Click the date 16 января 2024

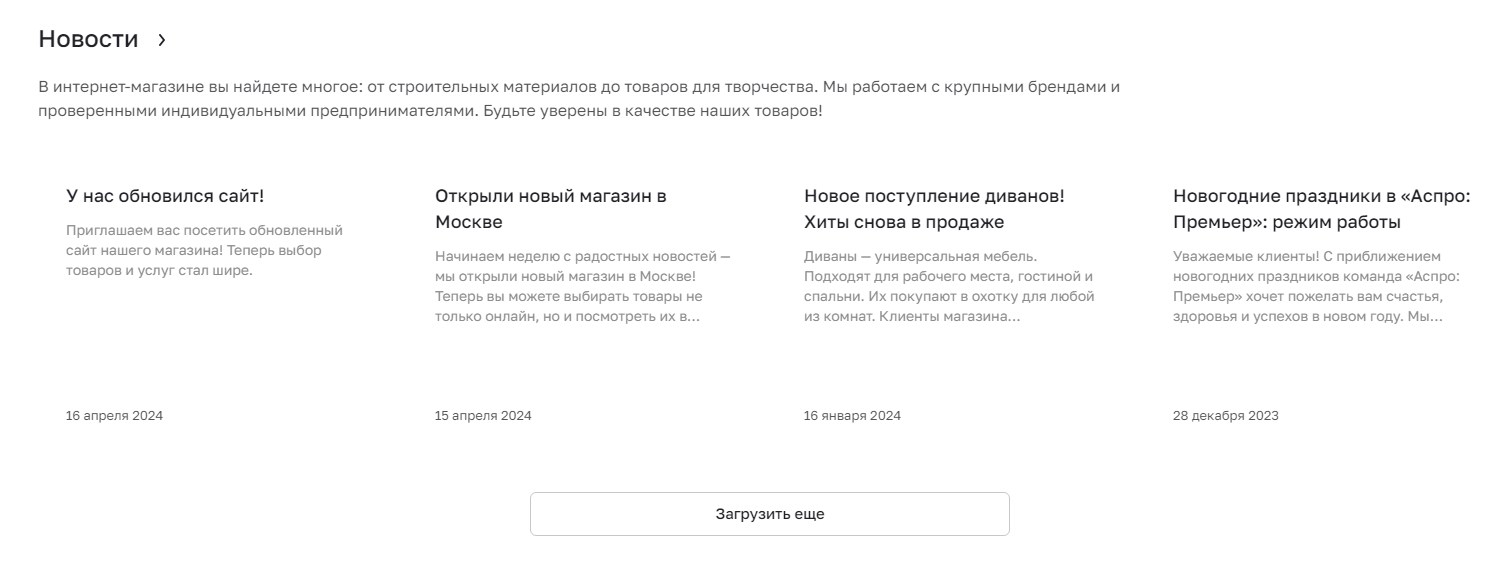pos(852,416)
